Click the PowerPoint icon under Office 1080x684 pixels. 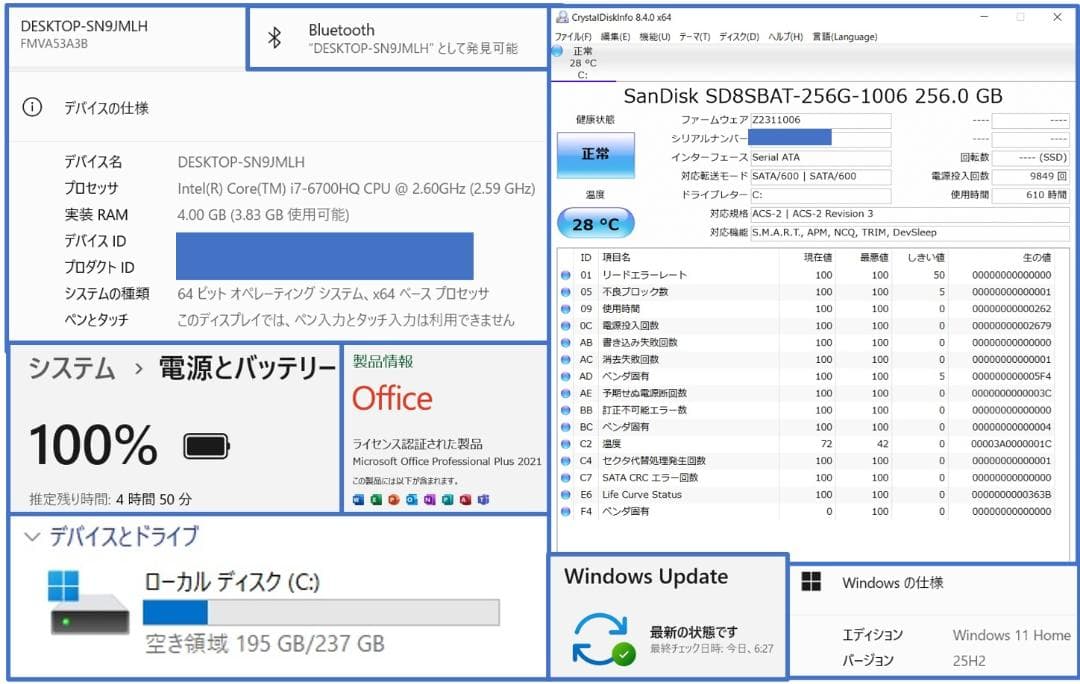[x=394, y=499]
